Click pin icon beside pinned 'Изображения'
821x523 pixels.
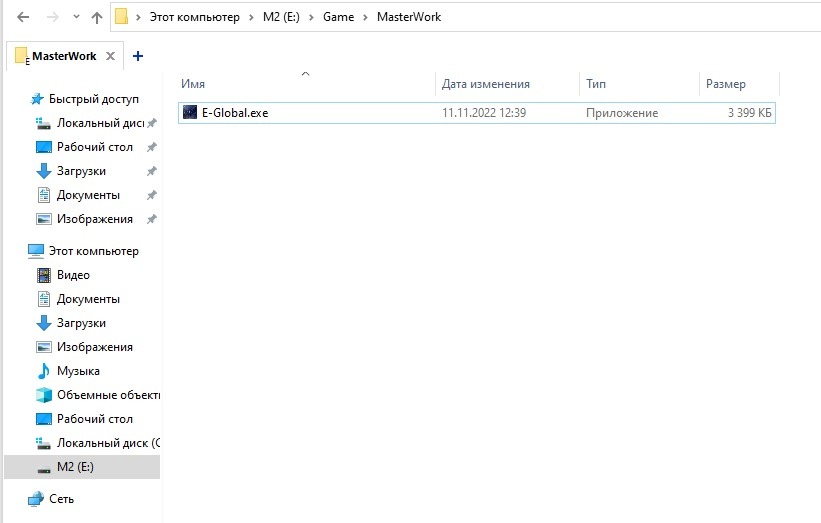(x=152, y=219)
